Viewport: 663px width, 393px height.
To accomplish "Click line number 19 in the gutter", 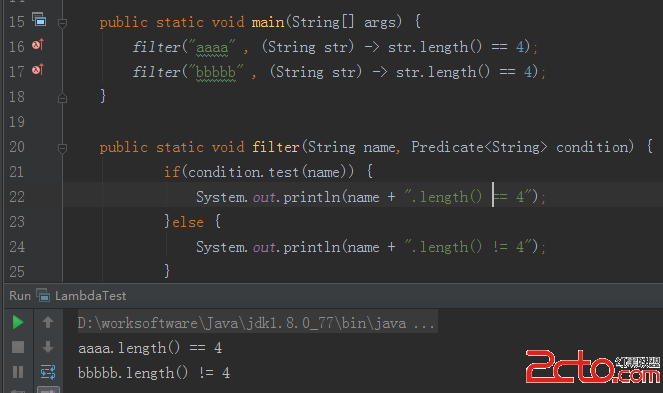I will point(17,122).
